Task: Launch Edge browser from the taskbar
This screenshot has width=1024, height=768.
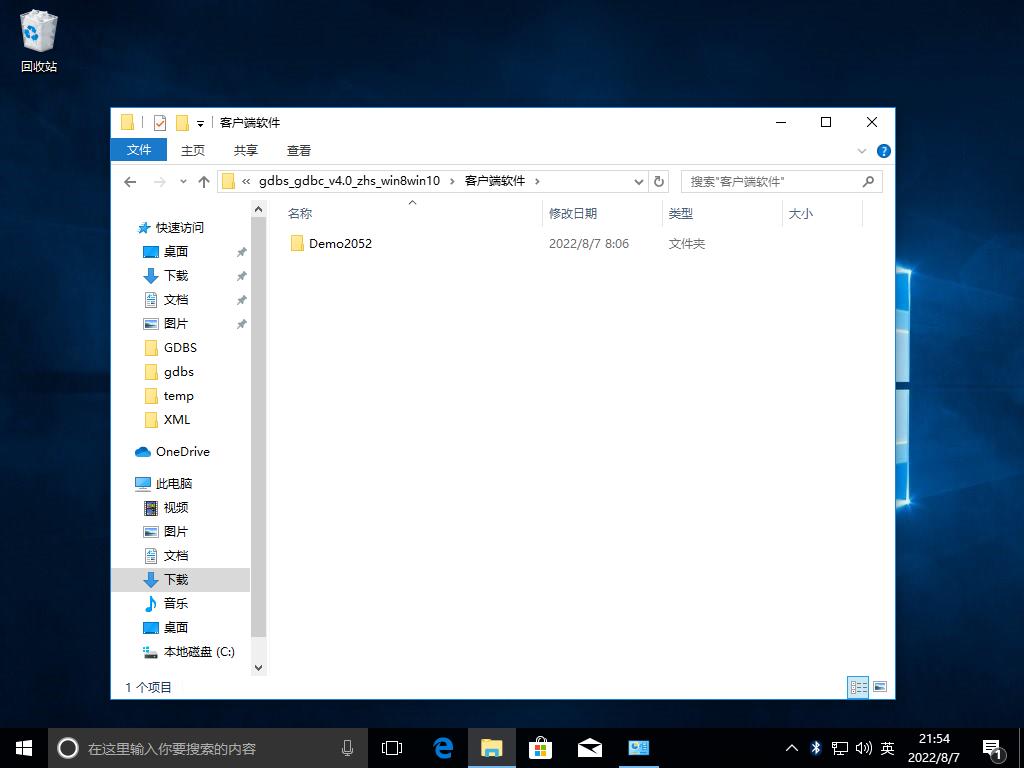Action: [443, 747]
